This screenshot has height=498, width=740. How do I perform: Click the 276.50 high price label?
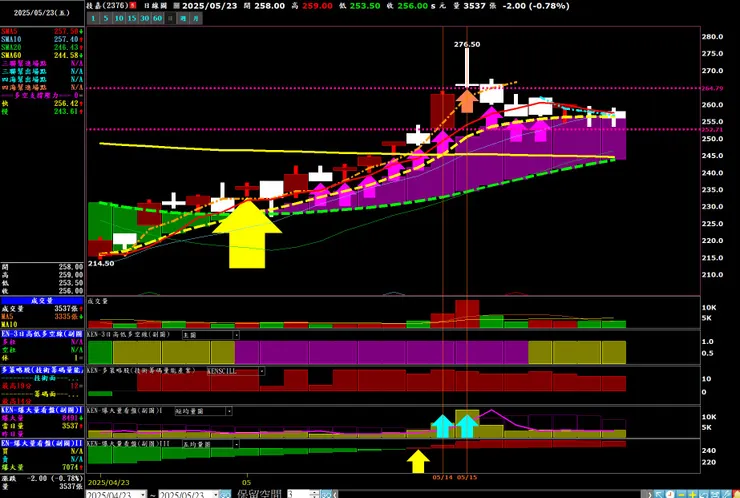pos(467,44)
